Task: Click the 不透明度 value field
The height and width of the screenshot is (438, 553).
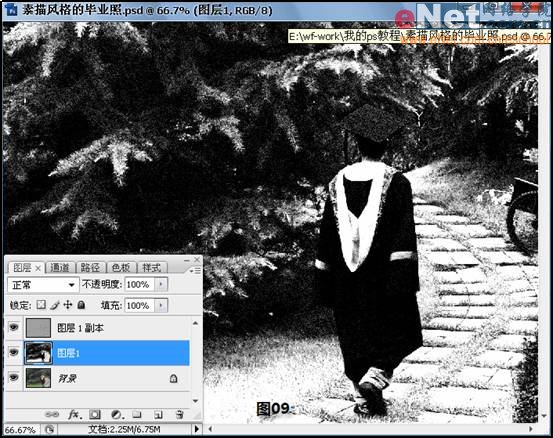Action: coord(140,284)
